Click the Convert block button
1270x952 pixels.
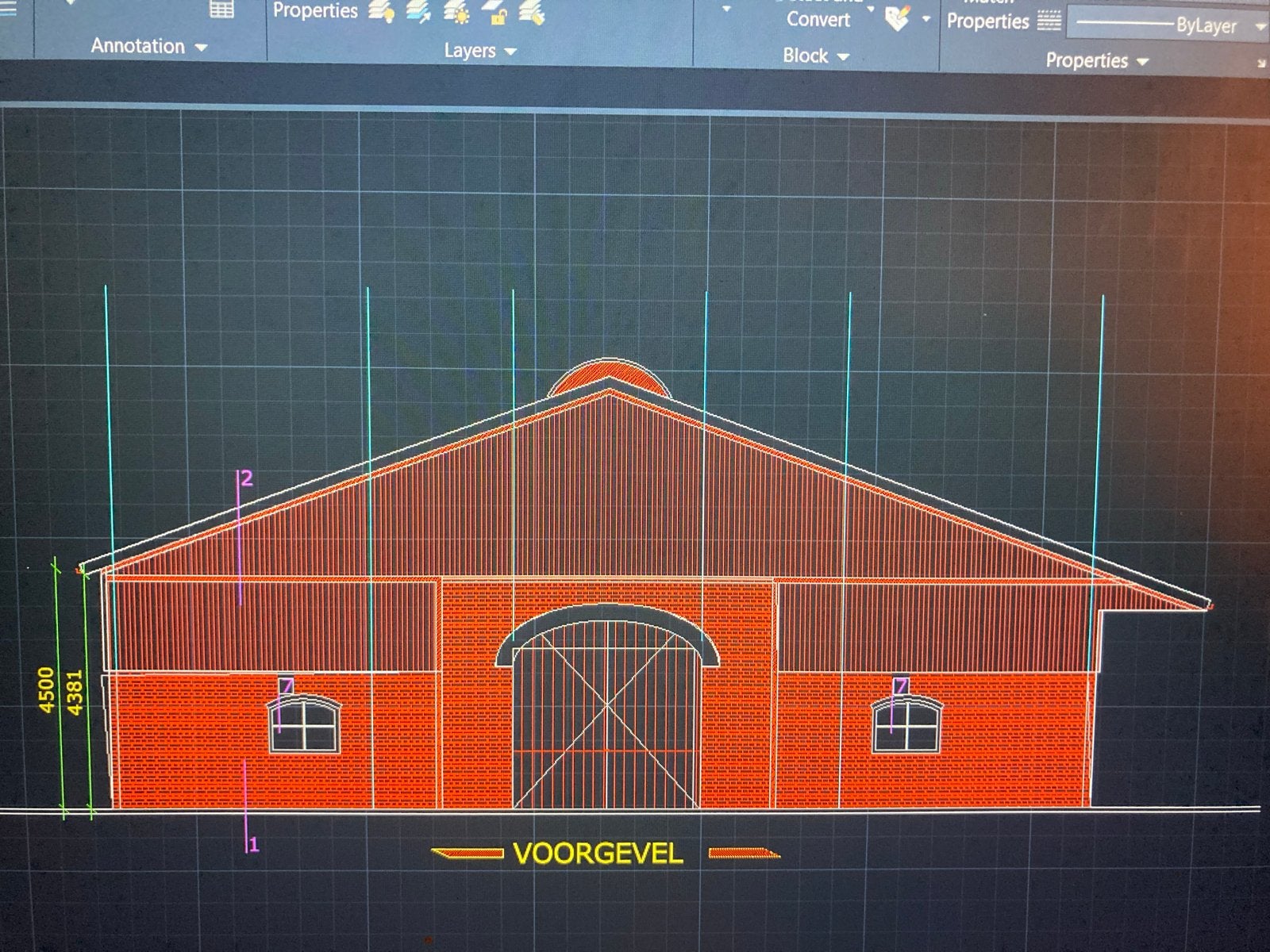pyautogui.click(x=818, y=19)
